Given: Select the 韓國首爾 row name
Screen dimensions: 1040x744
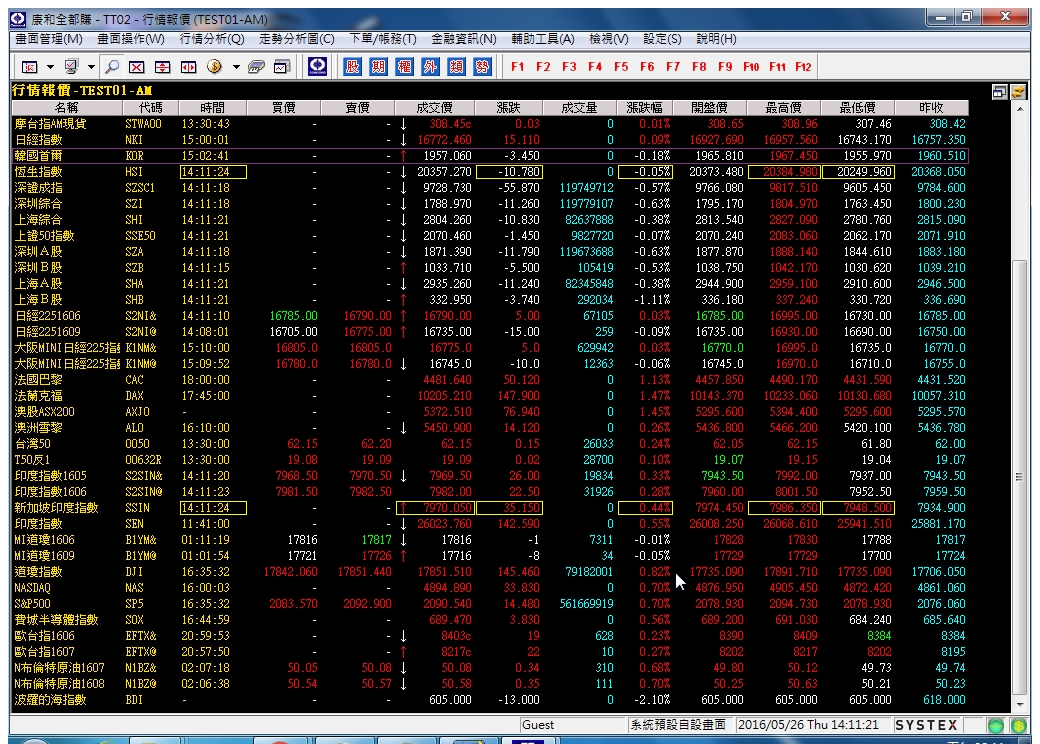Looking at the screenshot, I should point(38,156).
